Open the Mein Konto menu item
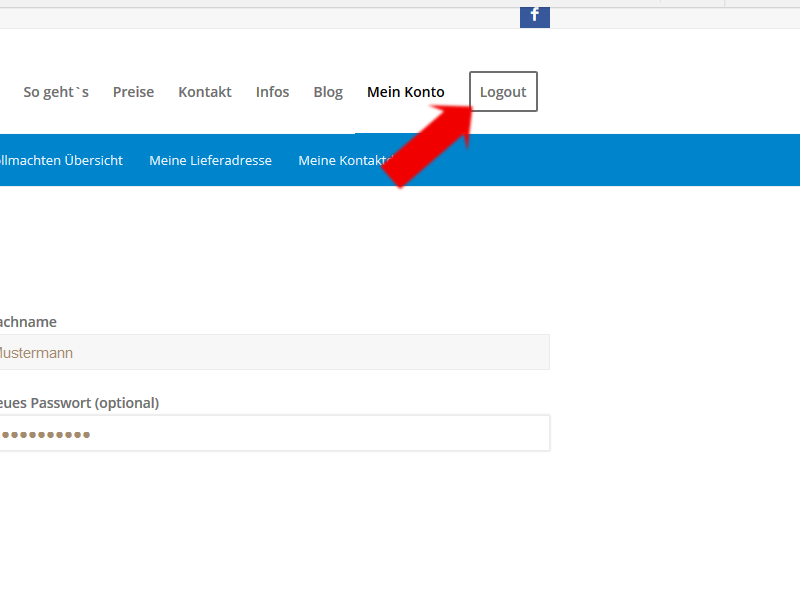This screenshot has width=800, height=600. coord(405,92)
